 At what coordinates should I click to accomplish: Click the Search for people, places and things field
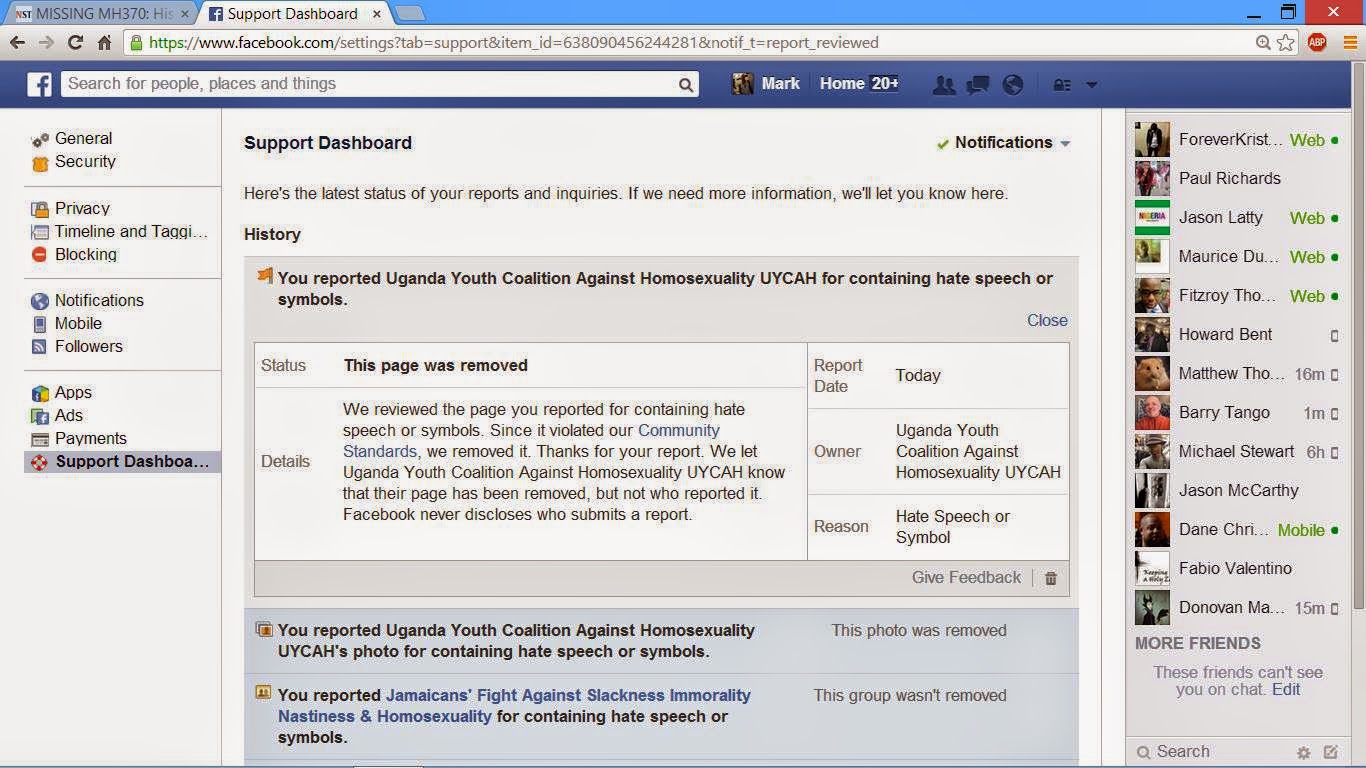[x=380, y=84]
